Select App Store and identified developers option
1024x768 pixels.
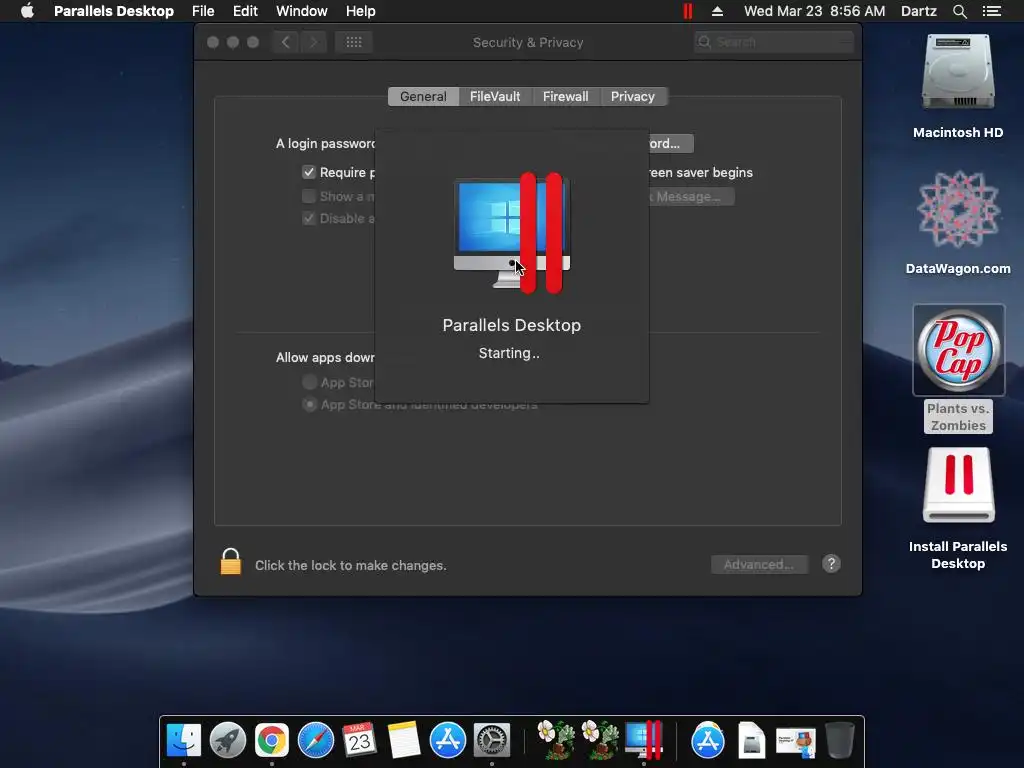310,405
